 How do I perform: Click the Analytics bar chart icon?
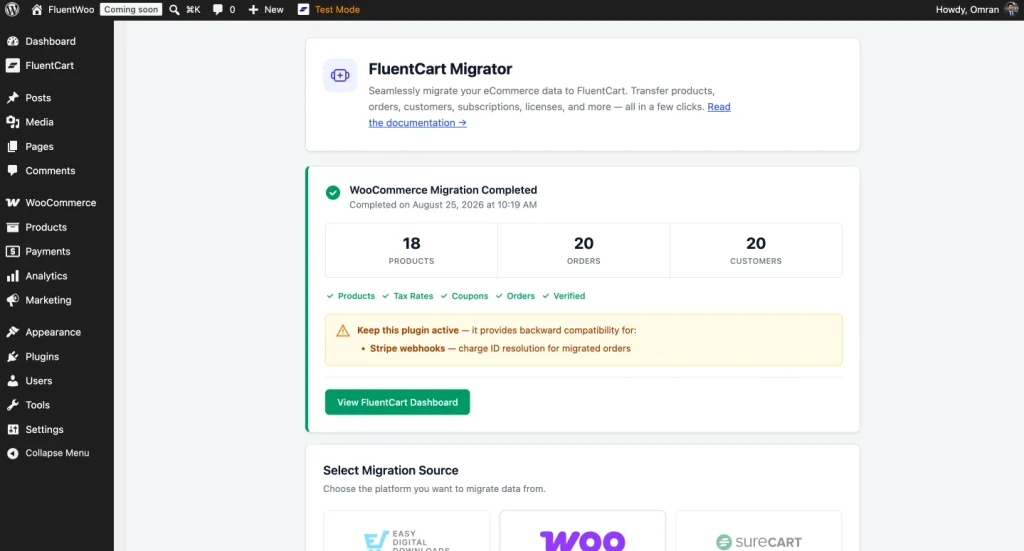click(12, 276)
